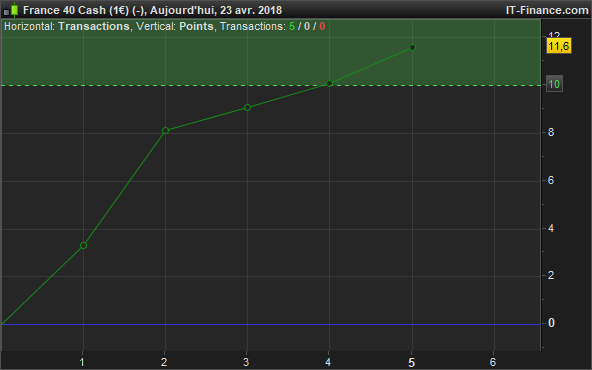Open the IT-Finance.com link

tap(547, 10)
